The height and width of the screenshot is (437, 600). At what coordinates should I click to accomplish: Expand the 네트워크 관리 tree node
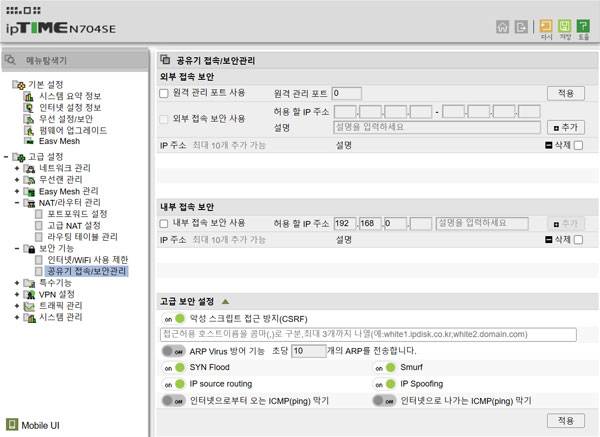(x=17, y=168)
